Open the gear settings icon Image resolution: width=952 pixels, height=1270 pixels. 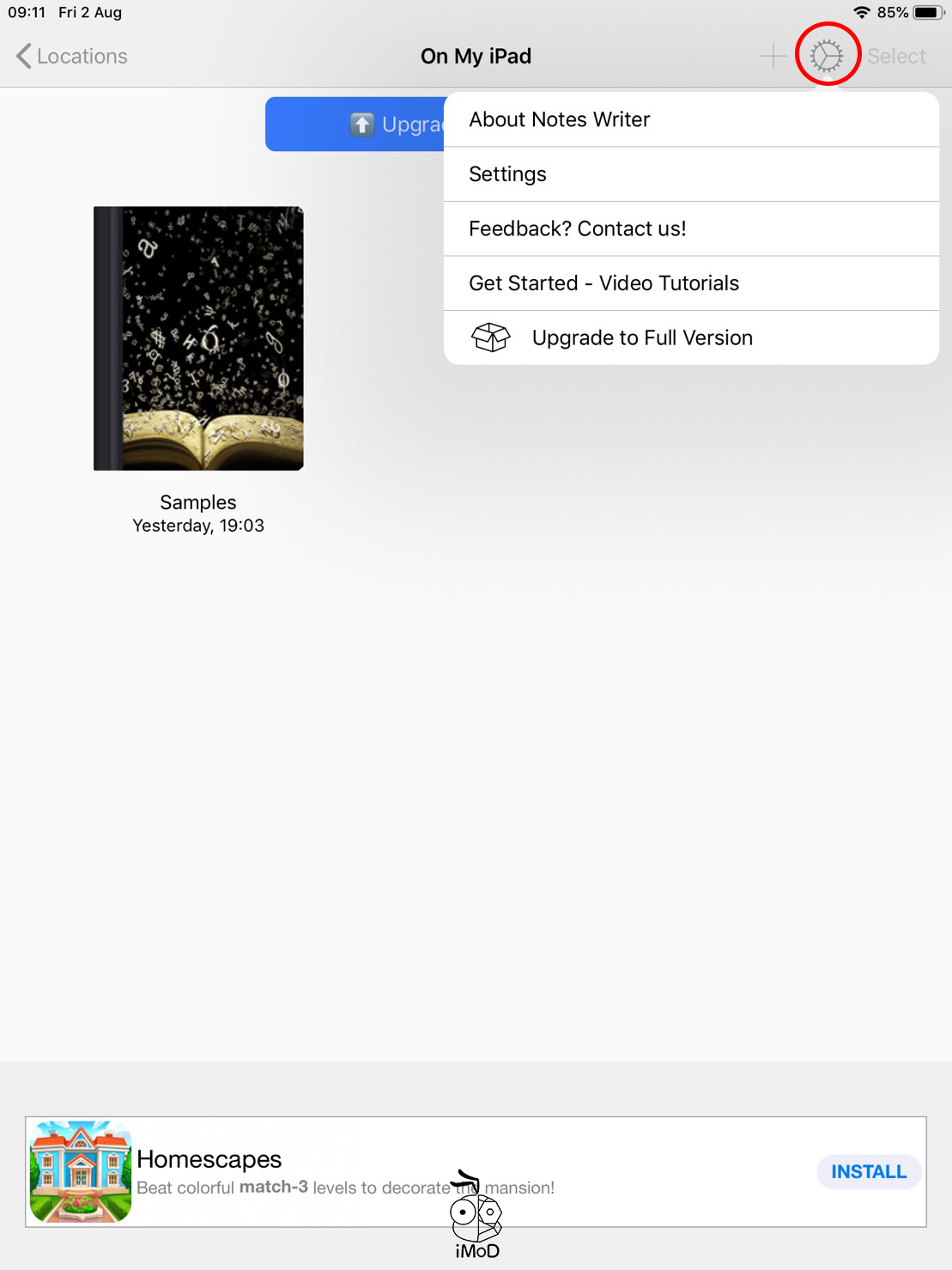pos(827,56)
